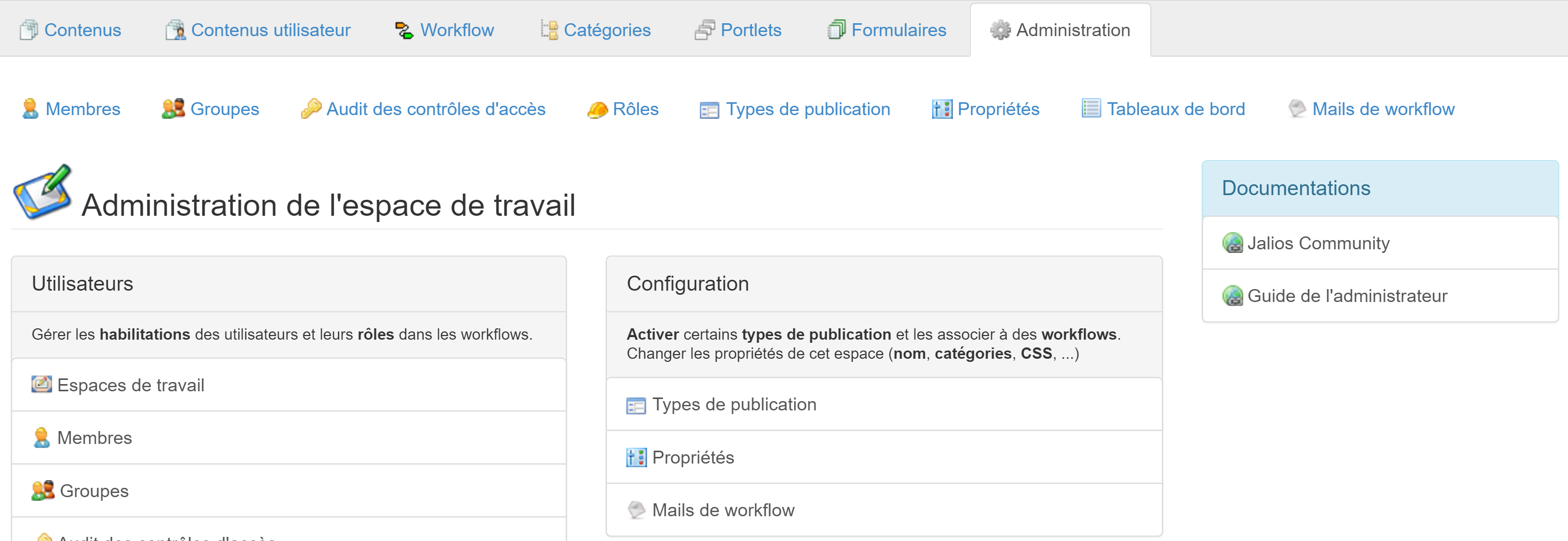The image size is (1568, 541).
Task: Open Guide de l'administrateur link
Action: coord(1380,296)
